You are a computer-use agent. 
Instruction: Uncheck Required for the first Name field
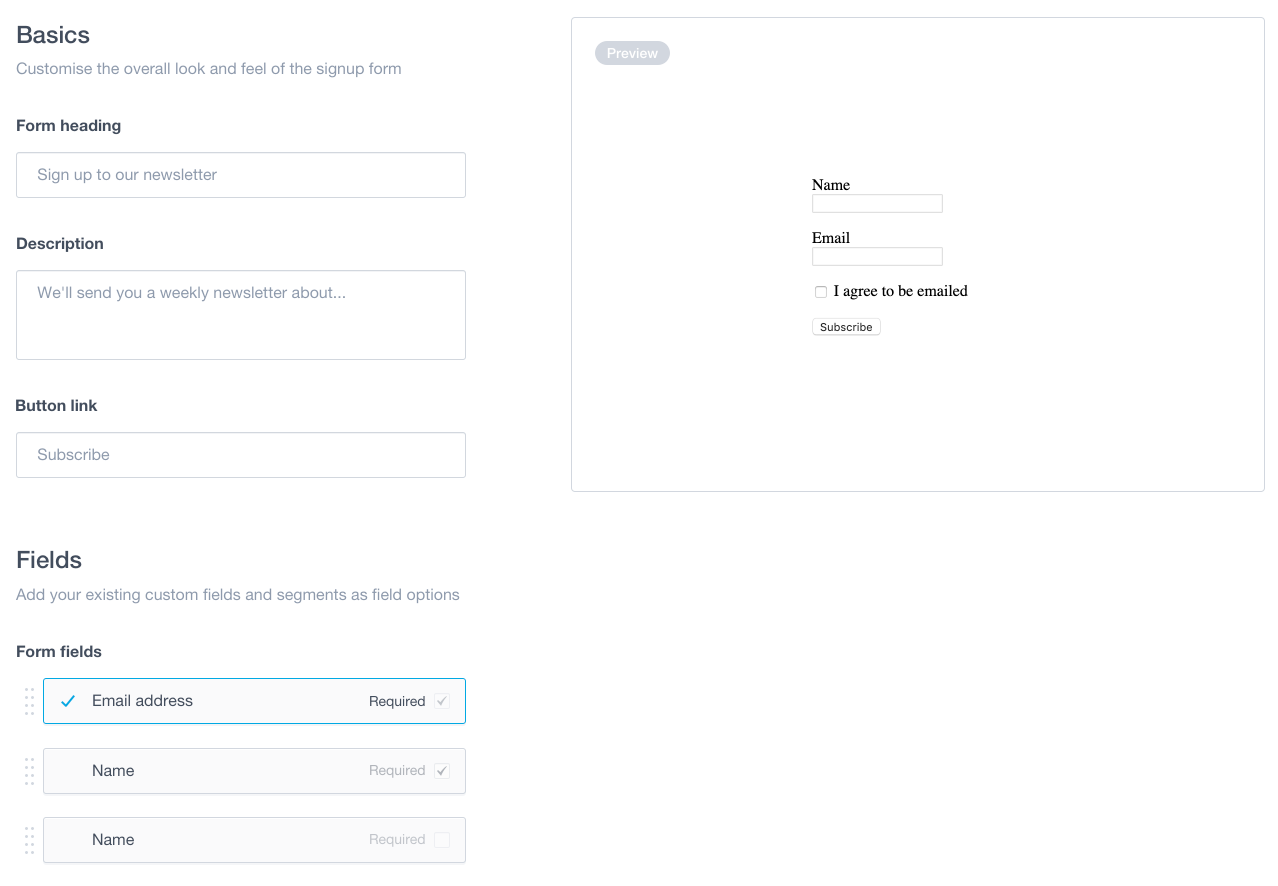click(x=441, y=770)
